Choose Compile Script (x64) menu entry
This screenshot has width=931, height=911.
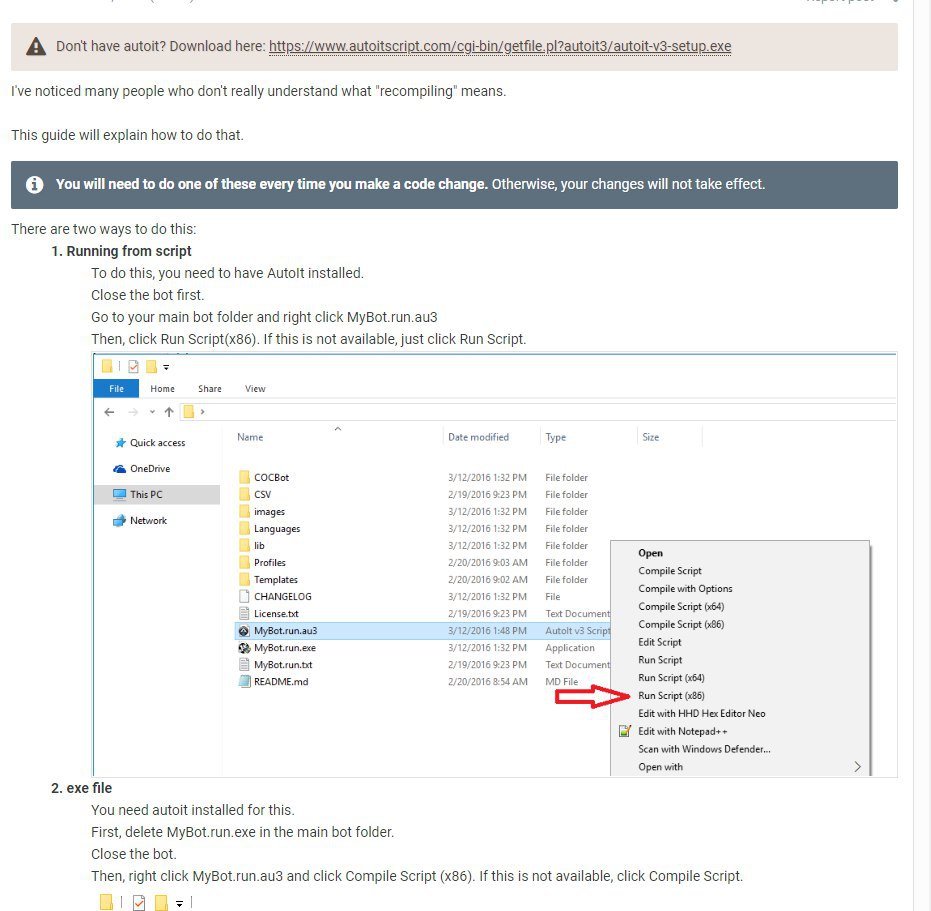(x=681, y=606)
